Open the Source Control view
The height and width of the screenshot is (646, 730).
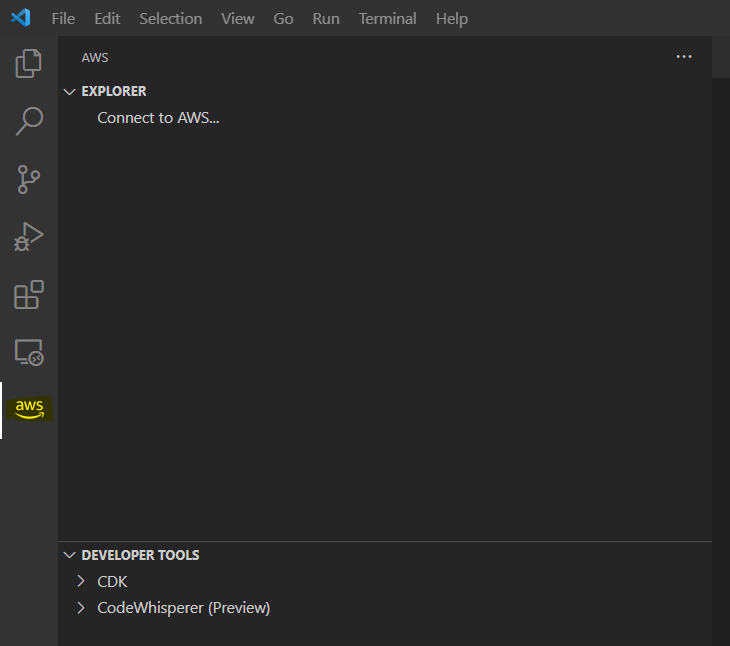point(28,179)
